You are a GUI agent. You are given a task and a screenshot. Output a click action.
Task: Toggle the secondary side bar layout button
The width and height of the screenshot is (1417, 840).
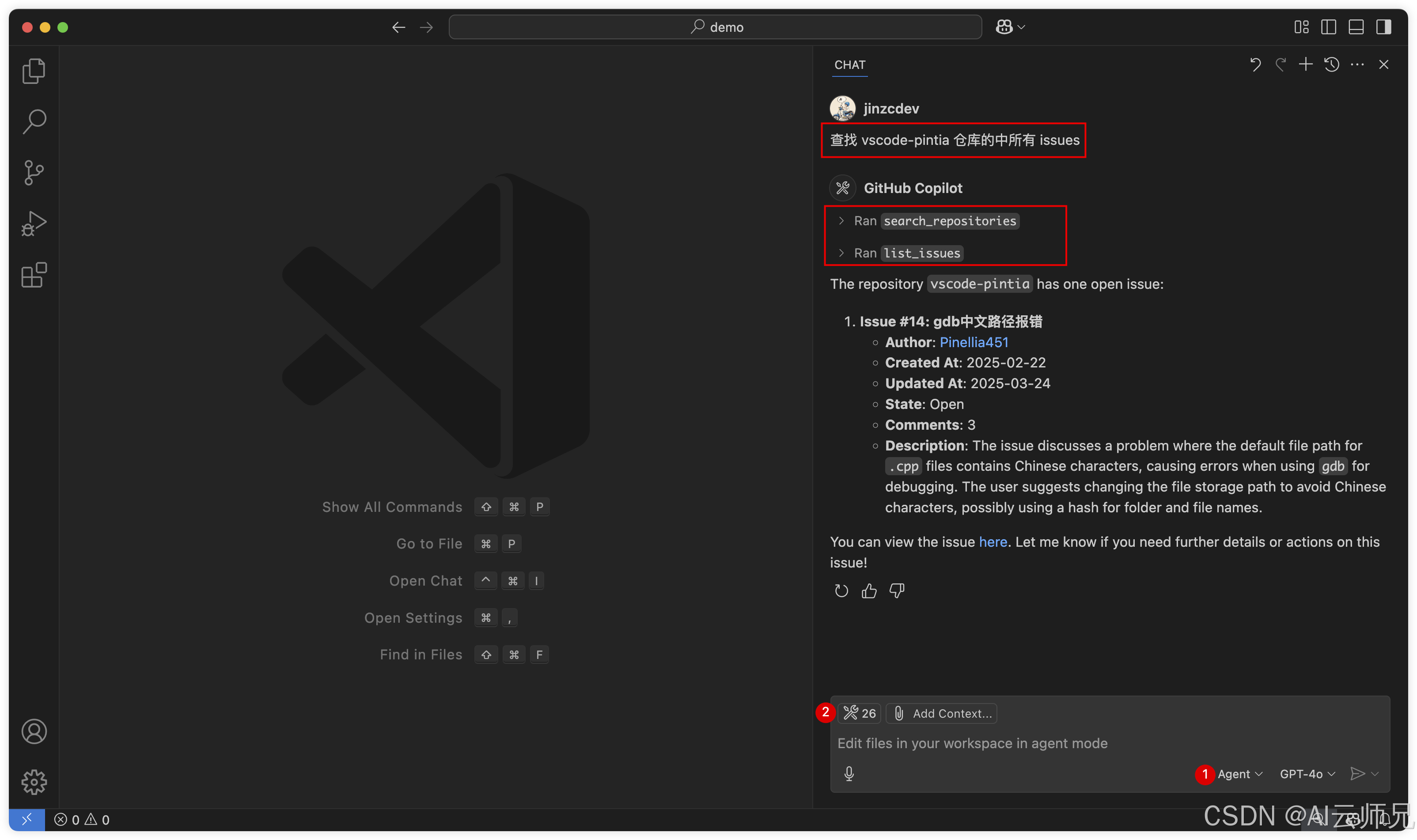coord(1383,27)
